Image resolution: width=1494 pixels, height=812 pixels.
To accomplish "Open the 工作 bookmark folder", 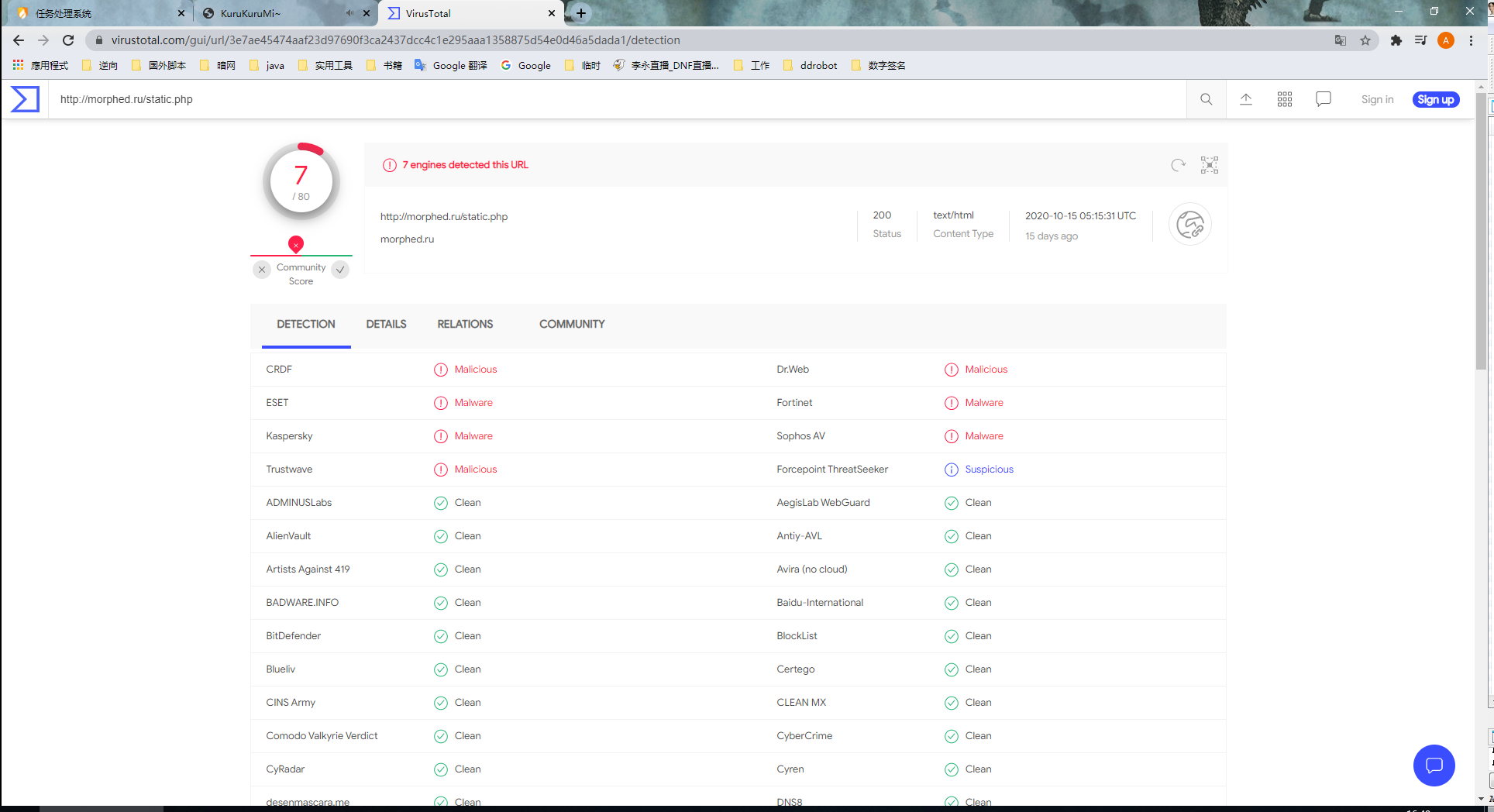I will 752,65.
